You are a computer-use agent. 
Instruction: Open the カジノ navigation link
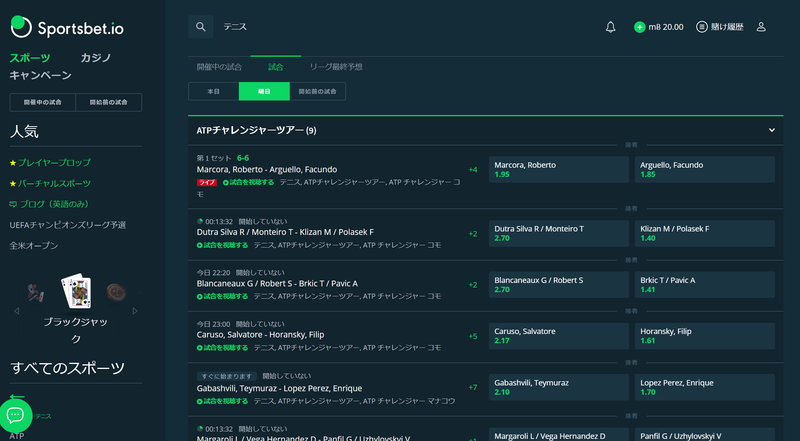(x=95, y=58)
